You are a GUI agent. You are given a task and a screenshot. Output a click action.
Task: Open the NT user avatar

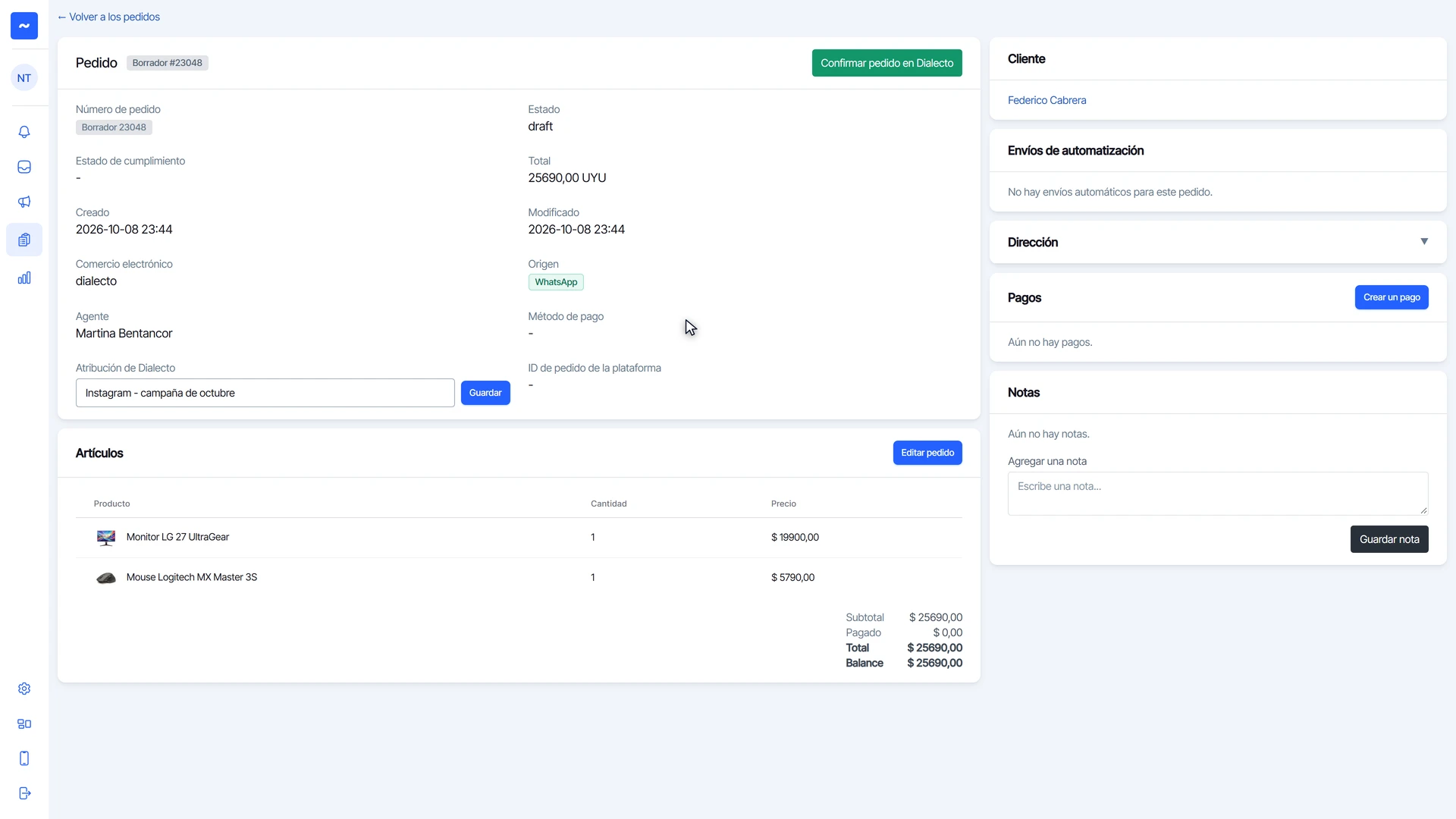pyautogui.click(x=24, y=77)
